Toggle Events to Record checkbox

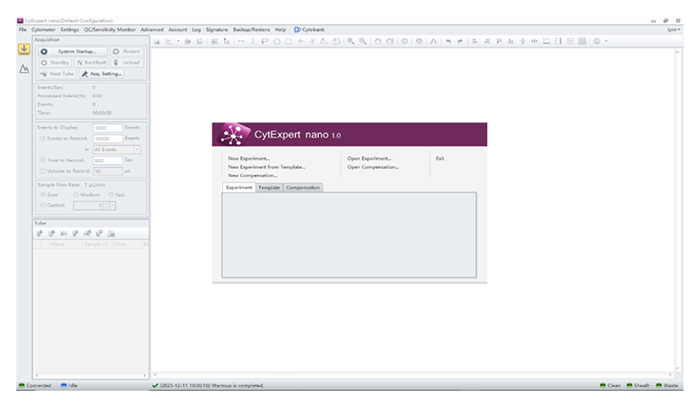coord(43,138)
